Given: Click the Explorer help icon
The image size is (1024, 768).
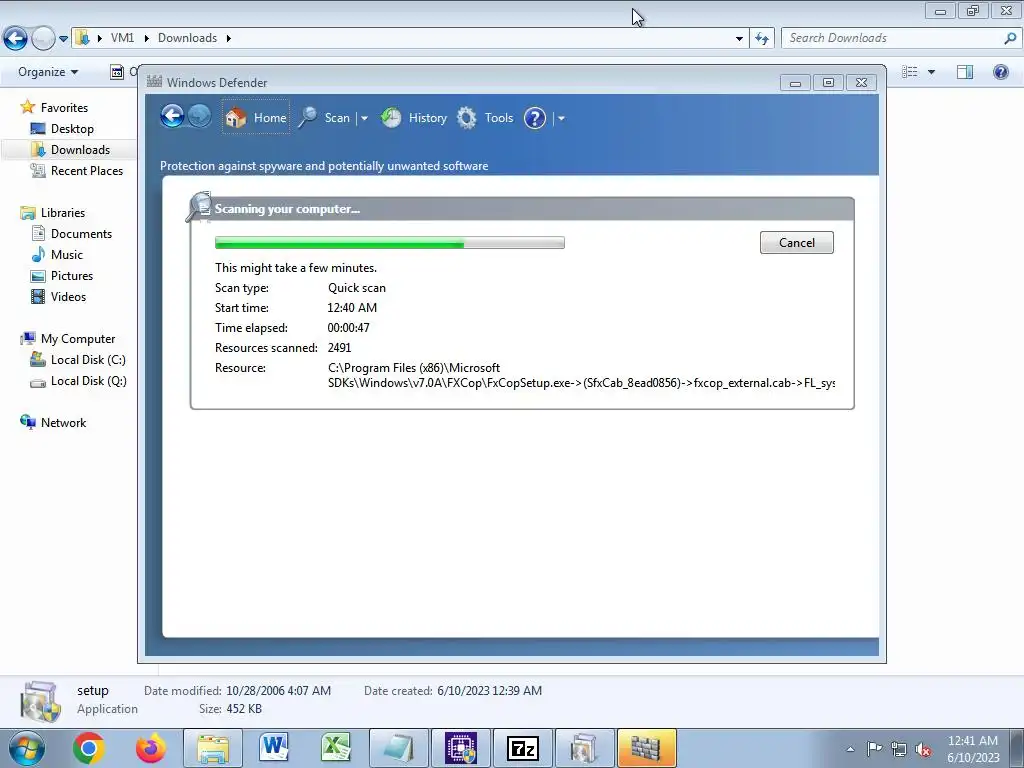Looking at the screenshot, I should (x=1000, y=72).
